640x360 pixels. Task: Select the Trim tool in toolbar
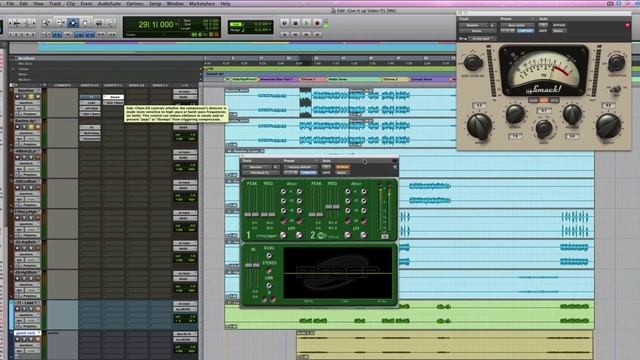click(x=60, y=23)
